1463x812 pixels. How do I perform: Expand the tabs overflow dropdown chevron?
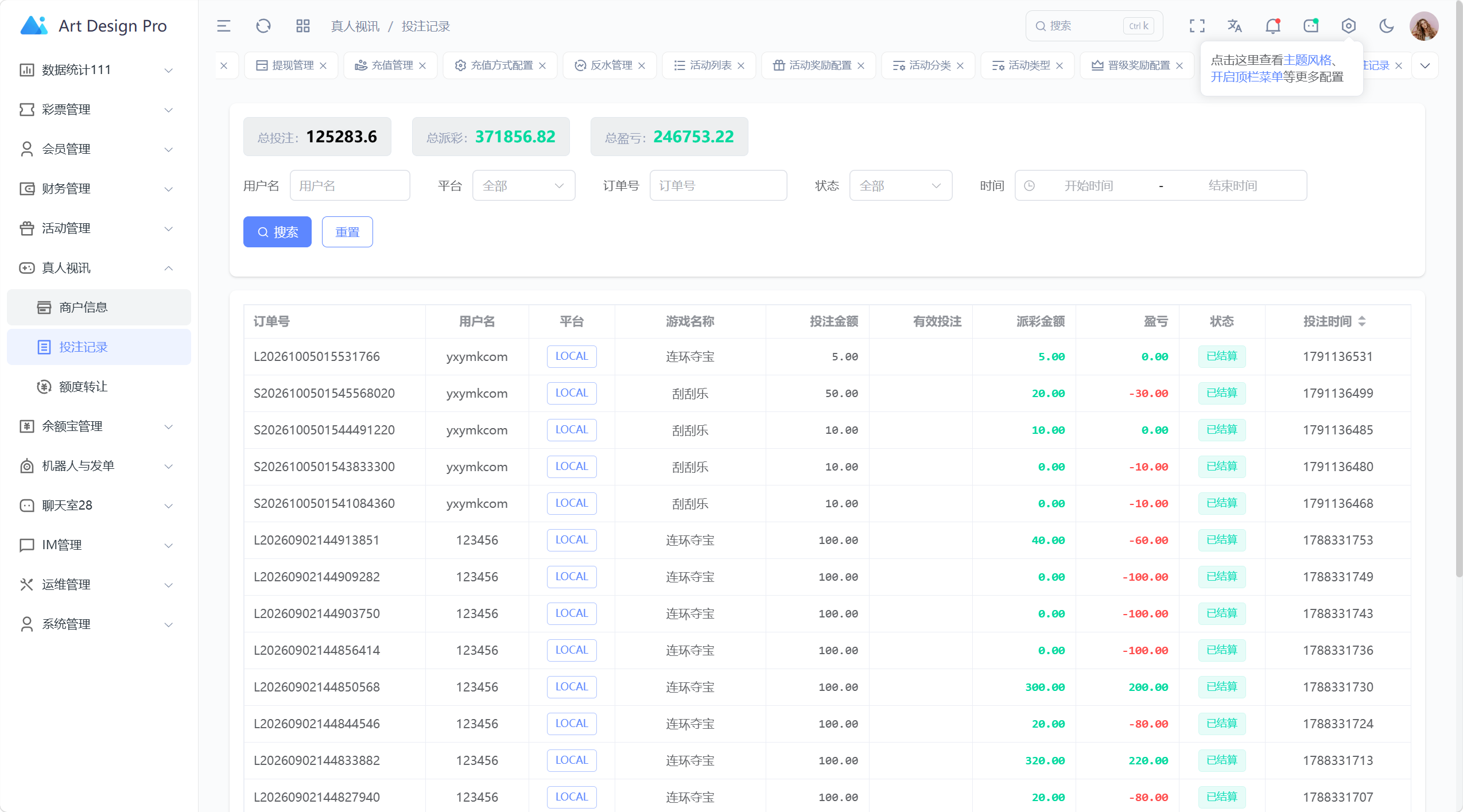click(1425, 65)
